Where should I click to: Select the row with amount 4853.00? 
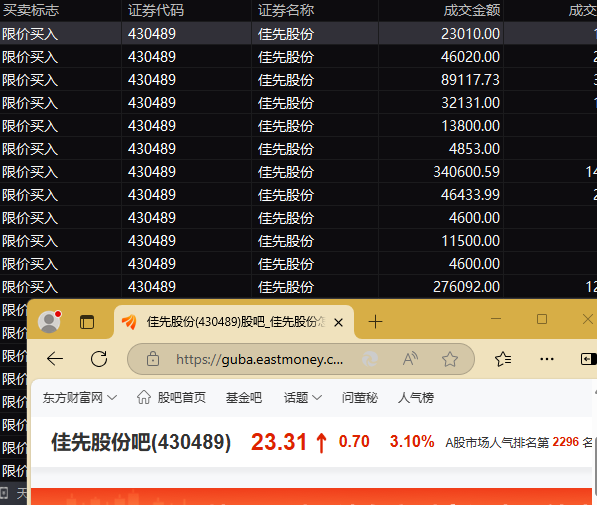point(298,149)
